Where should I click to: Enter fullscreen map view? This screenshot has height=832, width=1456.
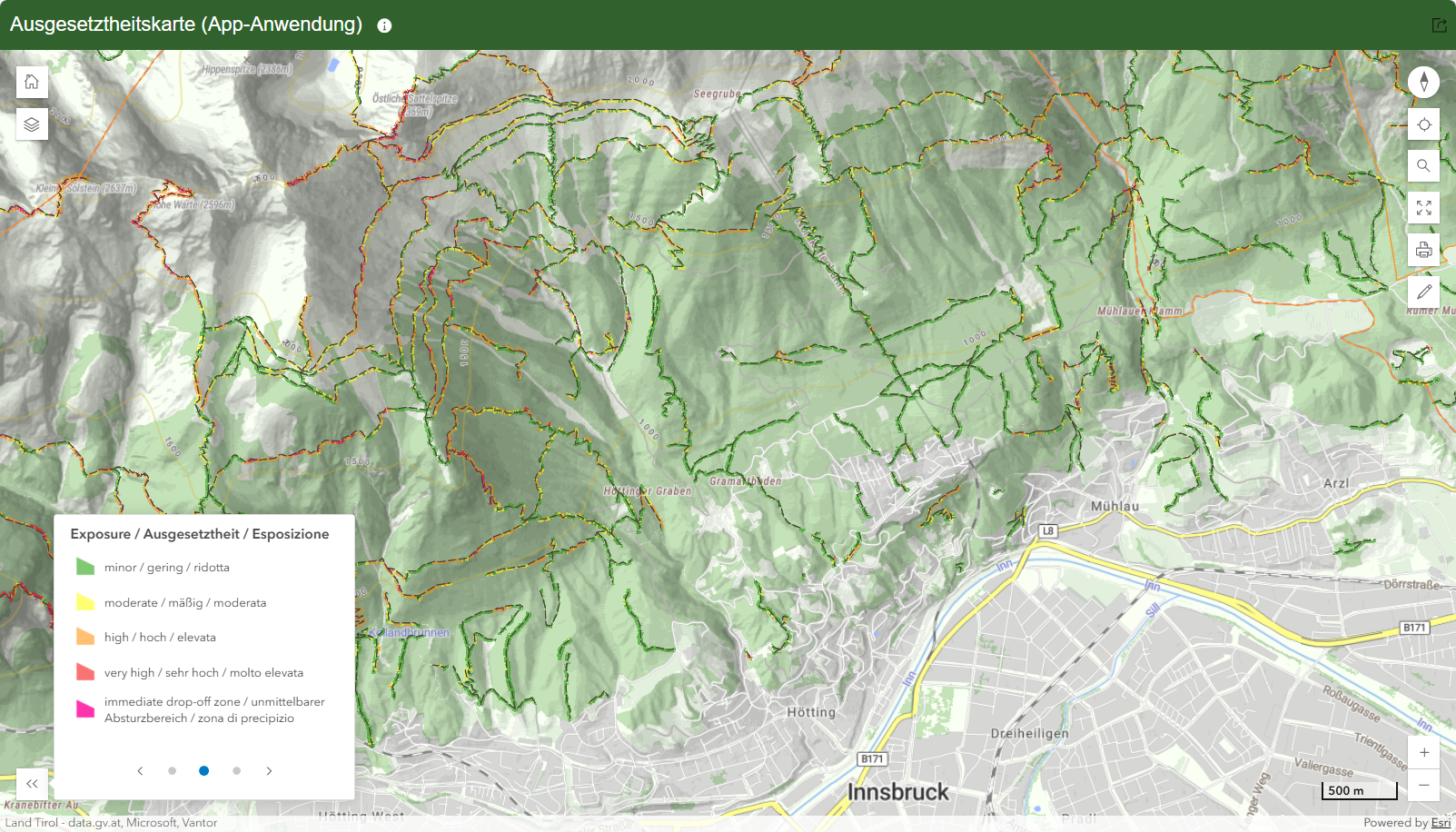tap(1423, 208)
